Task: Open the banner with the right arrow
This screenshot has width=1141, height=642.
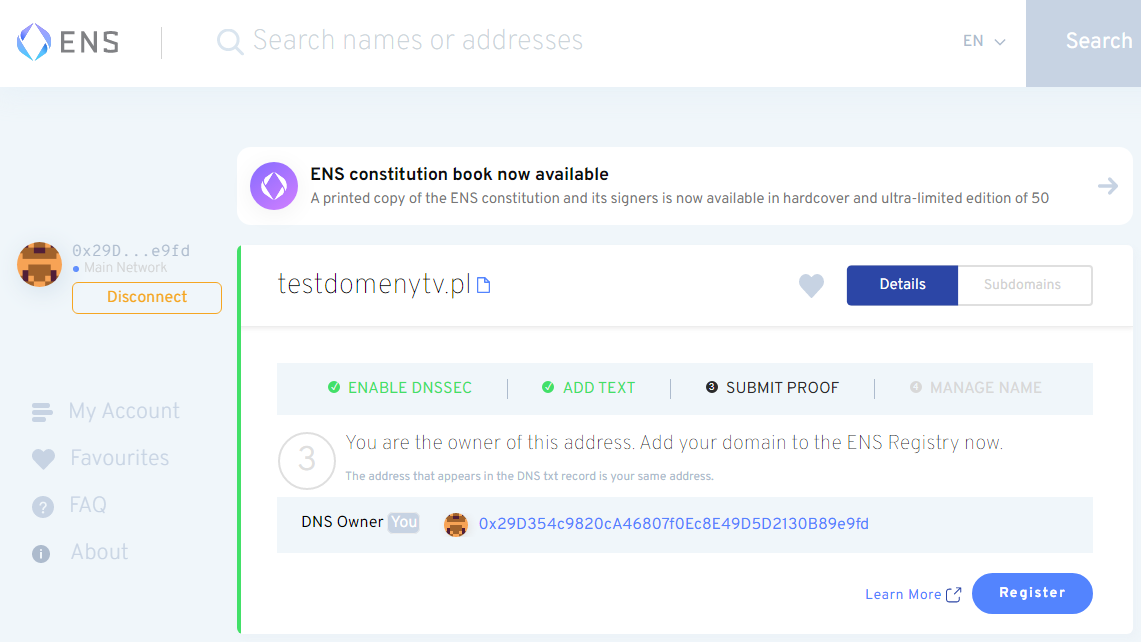Action: tap(1107, 186)
